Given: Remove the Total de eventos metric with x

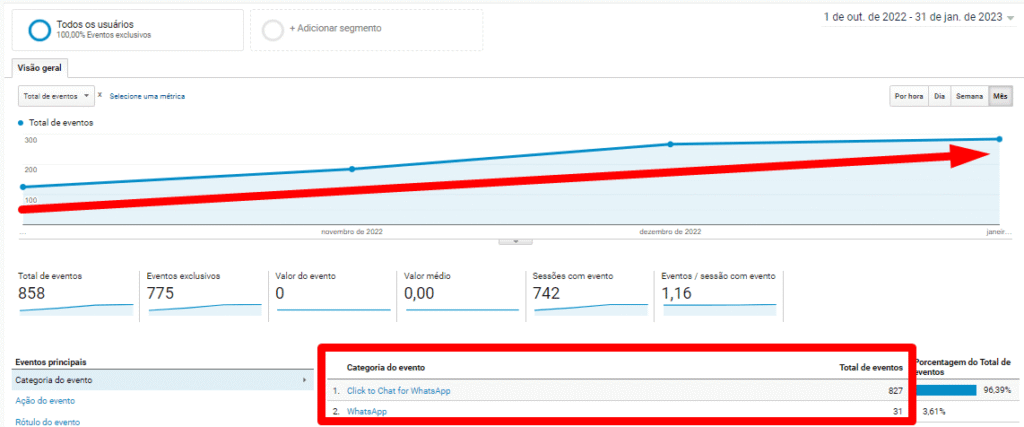Looking at the screenshot, I should 100,95.
